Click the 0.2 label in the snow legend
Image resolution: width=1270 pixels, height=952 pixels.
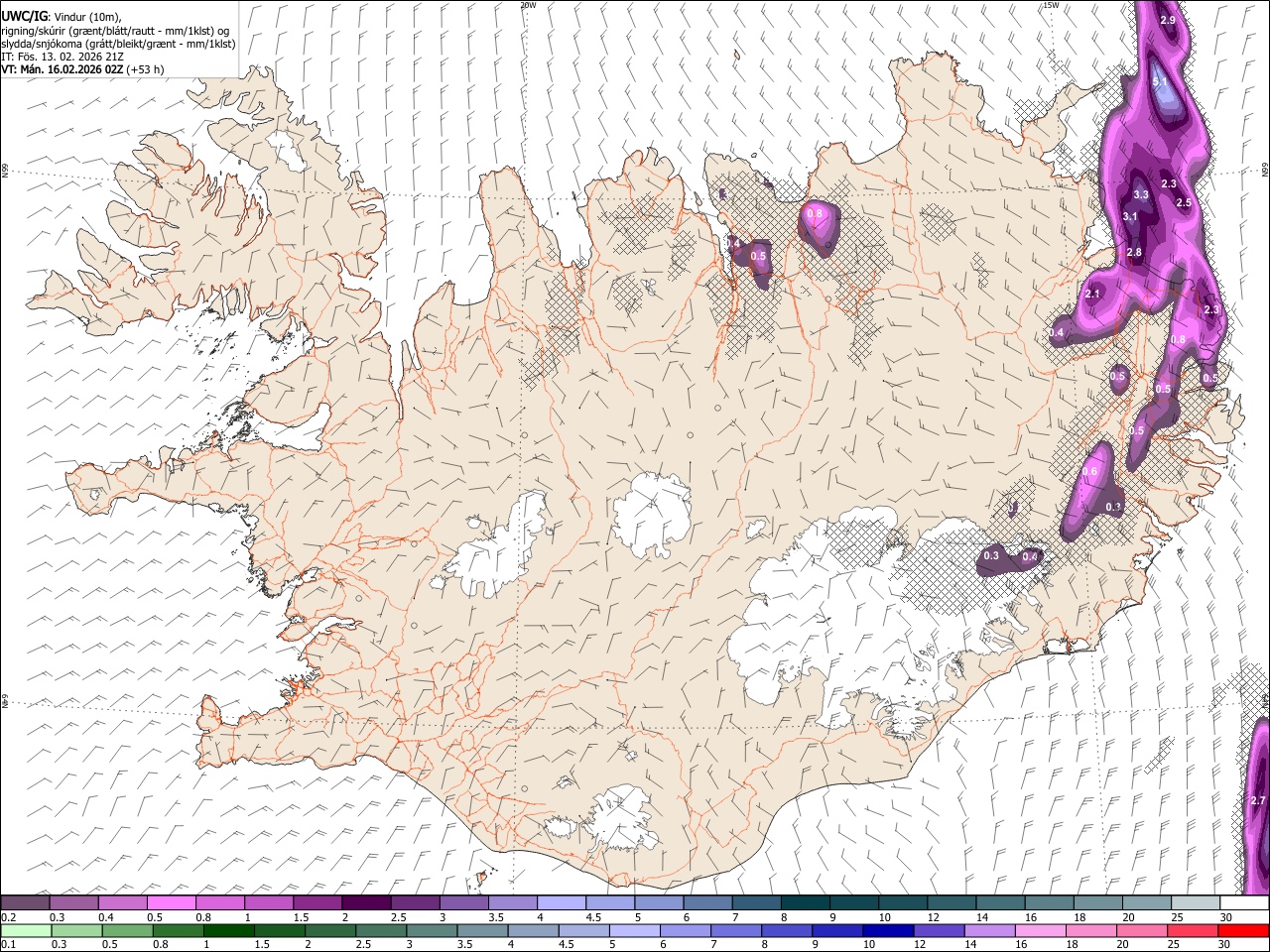point(9,917)
